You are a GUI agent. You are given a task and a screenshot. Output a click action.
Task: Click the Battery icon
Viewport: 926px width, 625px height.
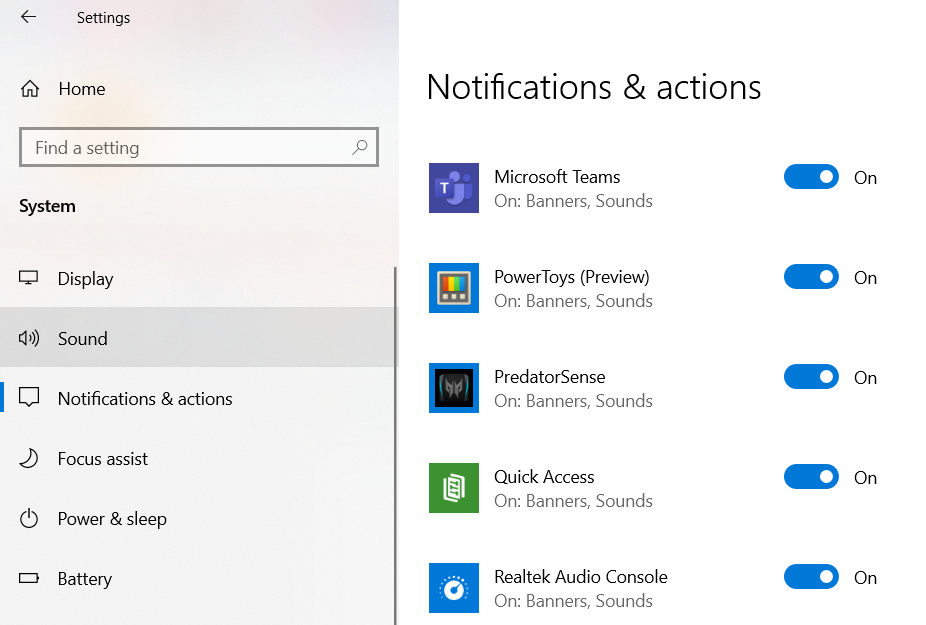28,578
